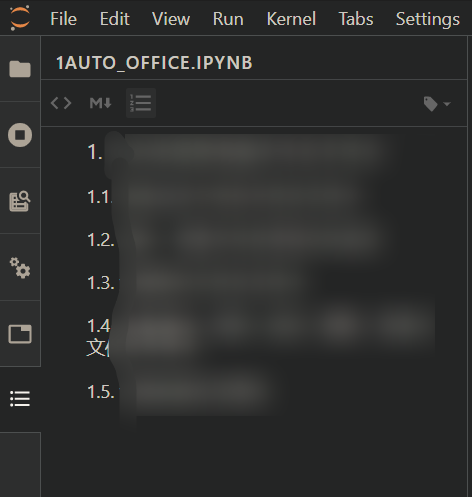Toggle code cells display in contents

coord(61,103)
